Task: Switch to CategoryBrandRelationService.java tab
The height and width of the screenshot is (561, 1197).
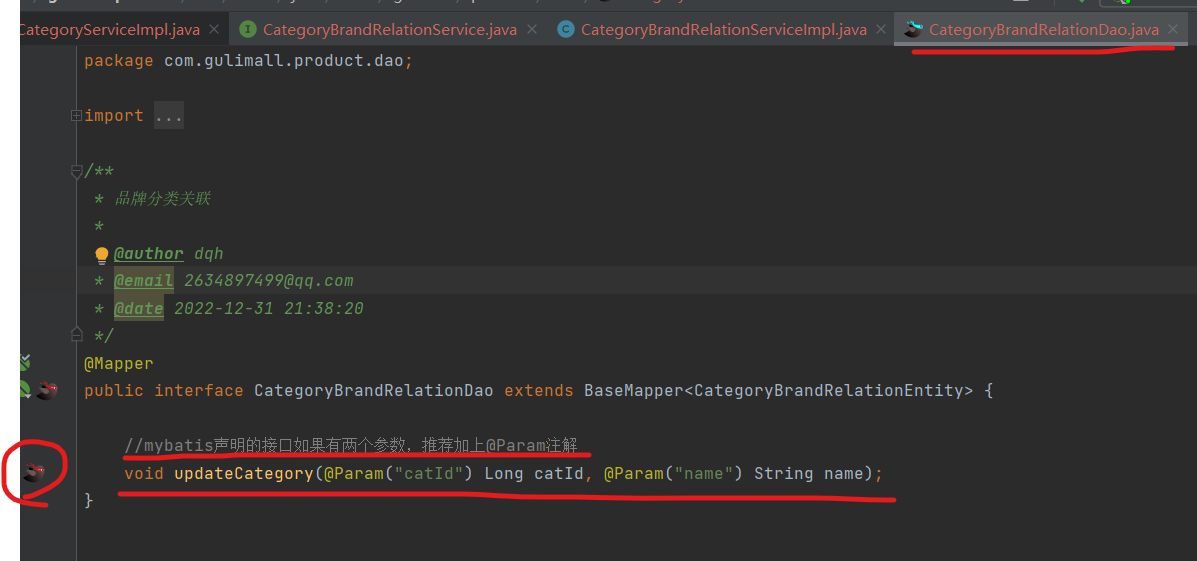Action: [x=390, y=30]
